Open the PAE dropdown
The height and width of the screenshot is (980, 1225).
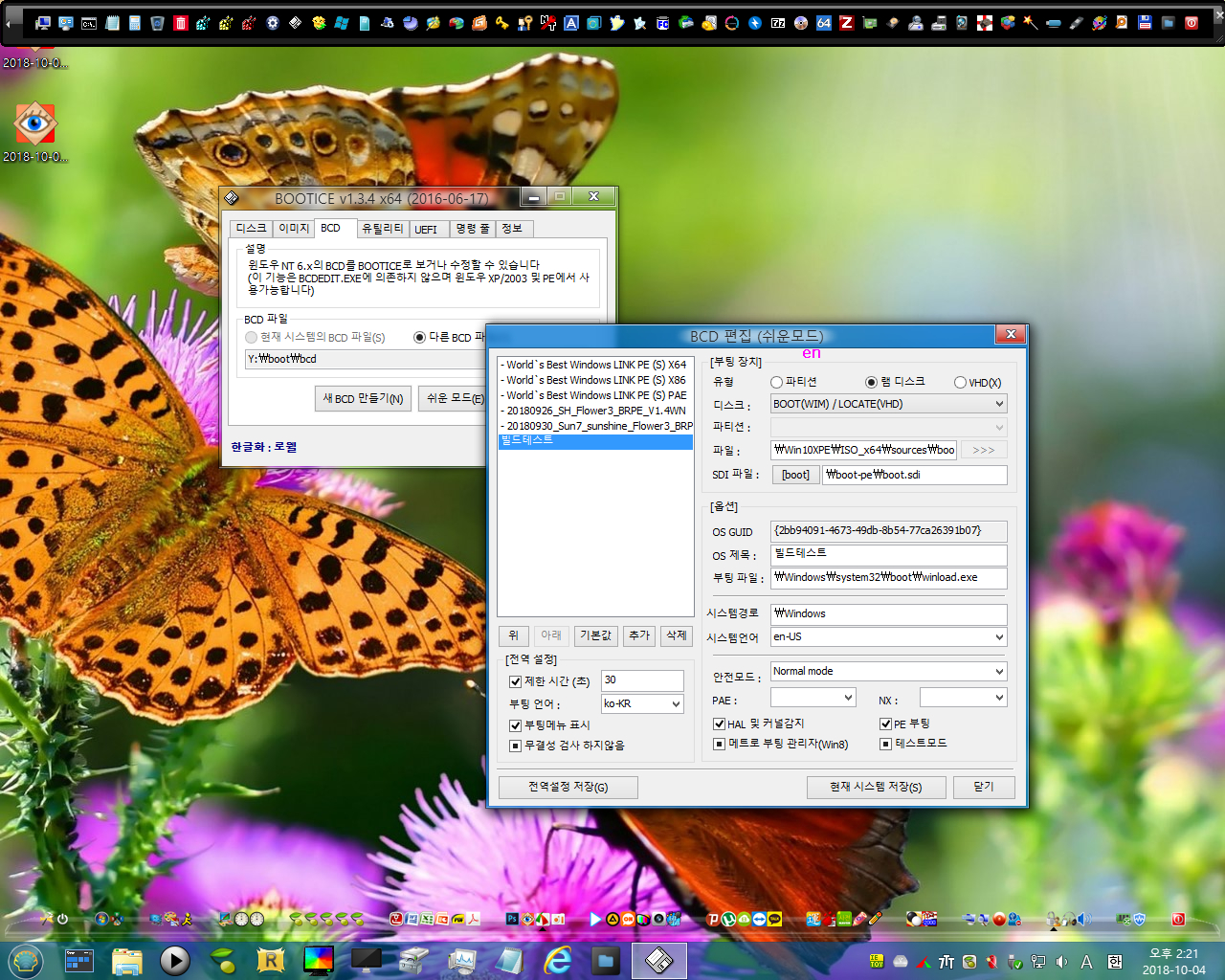(x=813, y=698)
